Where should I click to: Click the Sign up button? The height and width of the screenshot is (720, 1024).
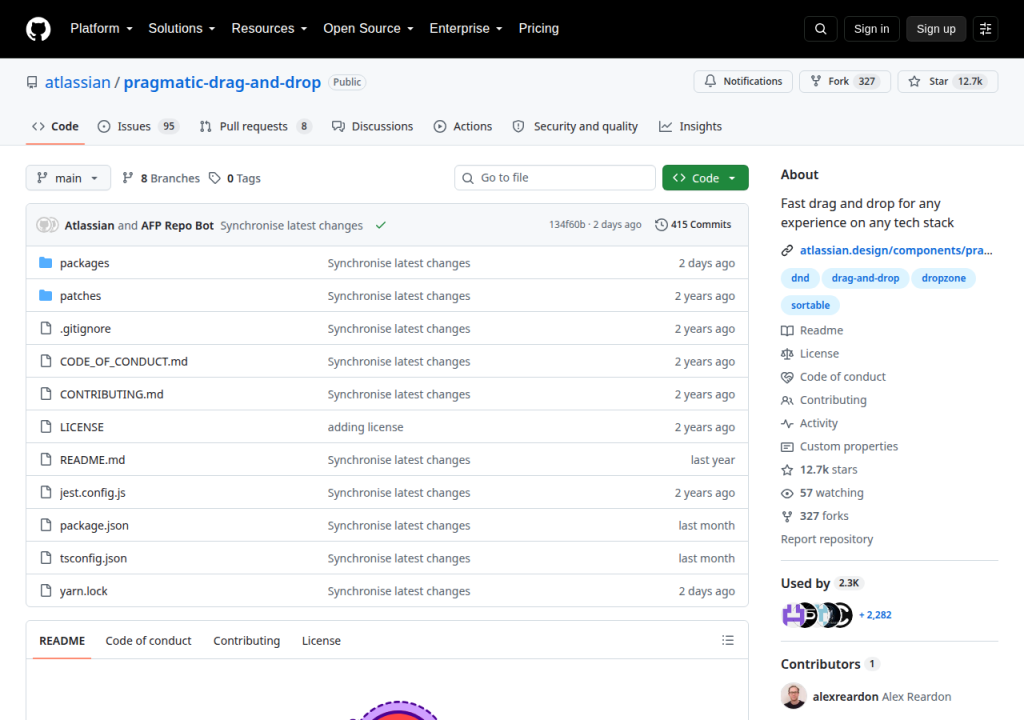(936, 29)
